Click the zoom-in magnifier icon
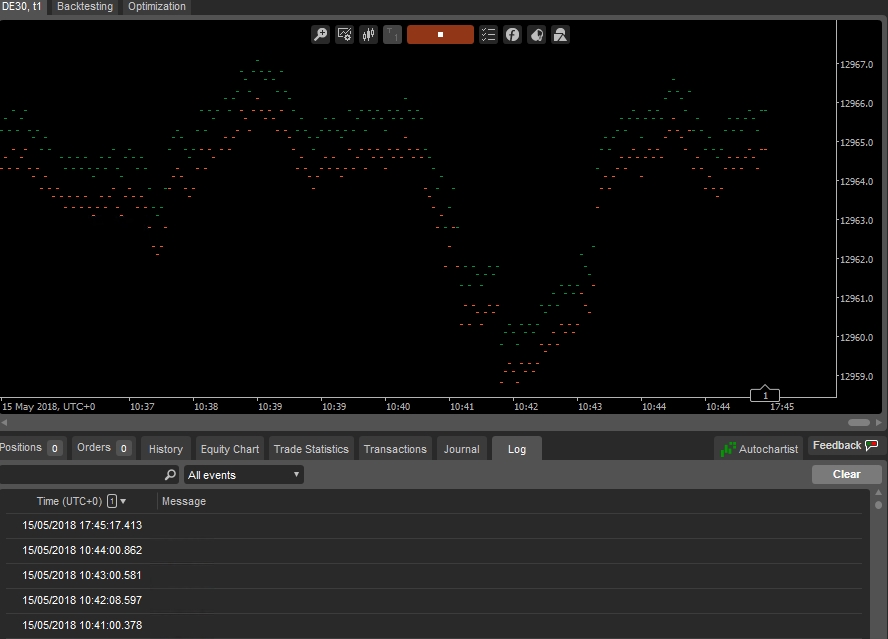This screenshot has width=888, height=639. click(321, 35)
